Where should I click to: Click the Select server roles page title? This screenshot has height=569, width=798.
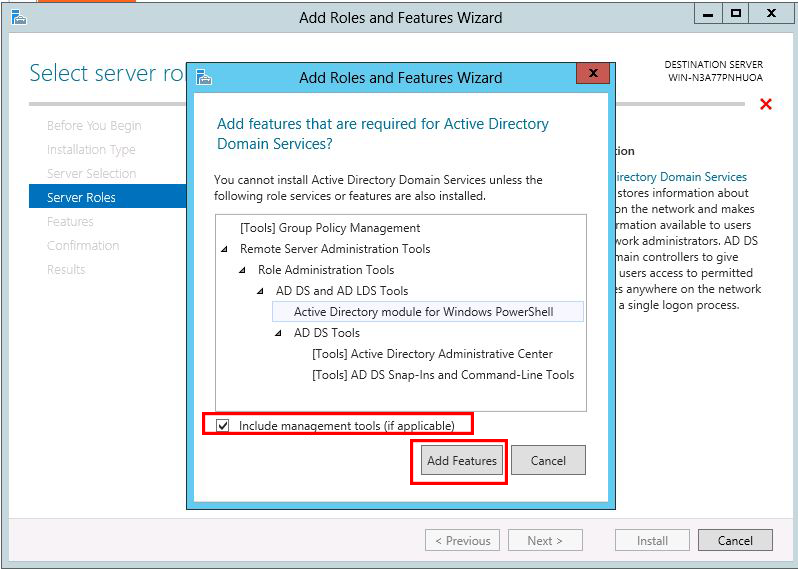click(107, 73)
